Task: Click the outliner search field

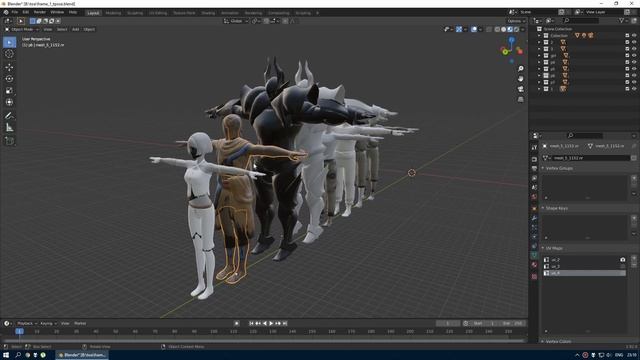Action: coord(580,20)
